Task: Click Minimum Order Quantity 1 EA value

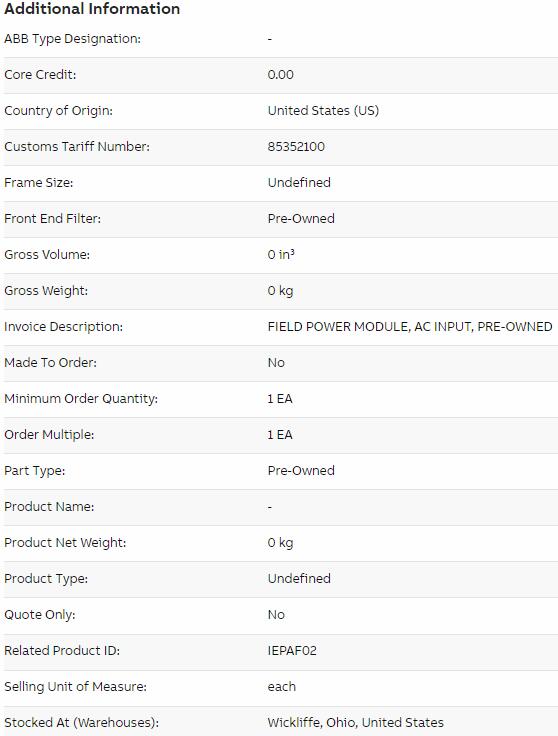Action: coord(280,399)
